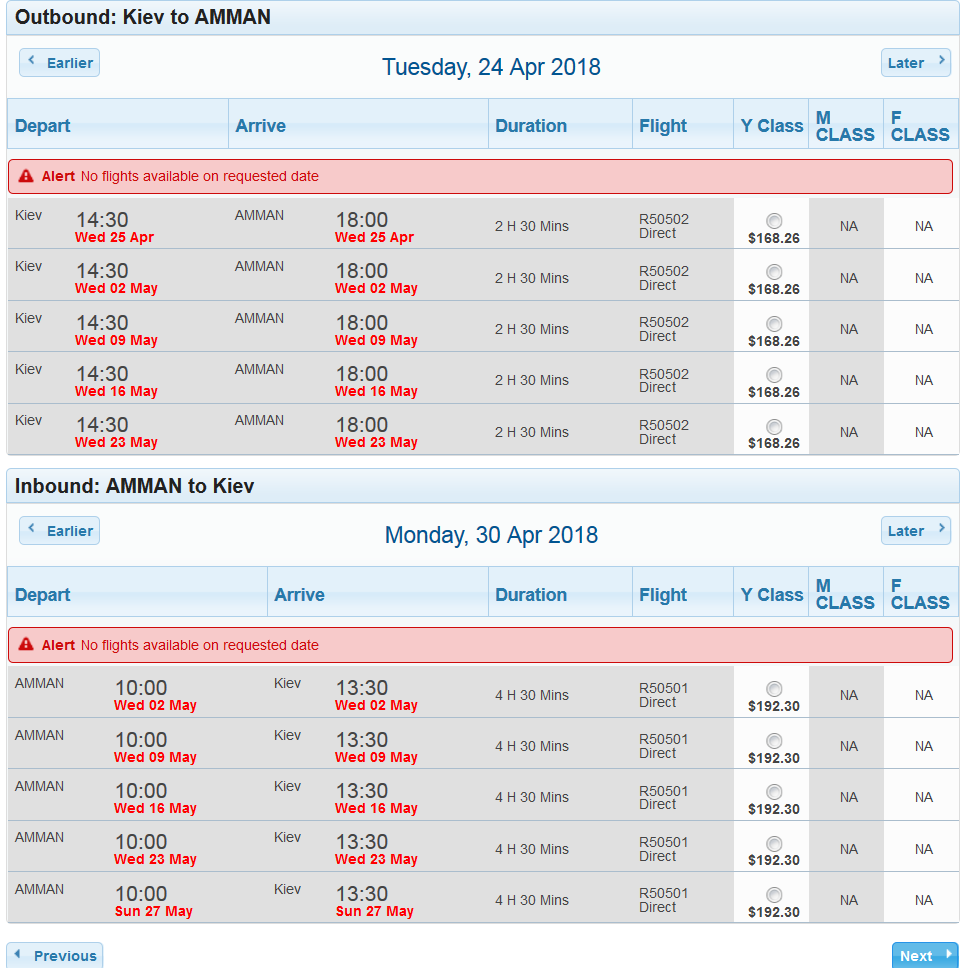966x968 pixels.
Task: Show earlier inbound AMMAN to Kiev flights
Action: pyautogui.click(x=60, y=531)
